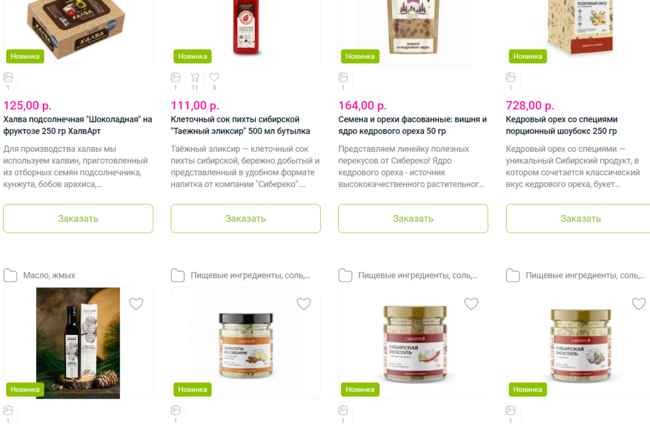Viewport: 650px width, 429px height.
Task: Order the Таежный эликсир fir juice
Action: pos(246,218)
